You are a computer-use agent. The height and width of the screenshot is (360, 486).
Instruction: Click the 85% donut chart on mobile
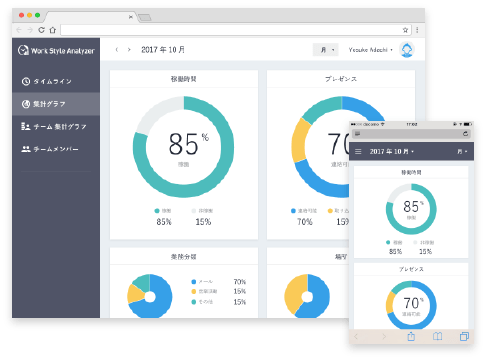[x=411, y=209]
